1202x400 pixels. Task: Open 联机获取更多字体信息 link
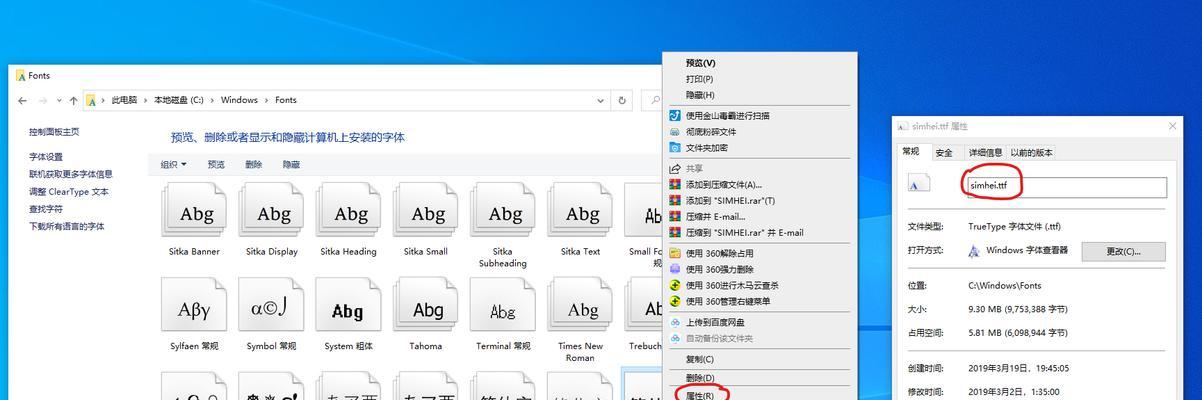71,174
